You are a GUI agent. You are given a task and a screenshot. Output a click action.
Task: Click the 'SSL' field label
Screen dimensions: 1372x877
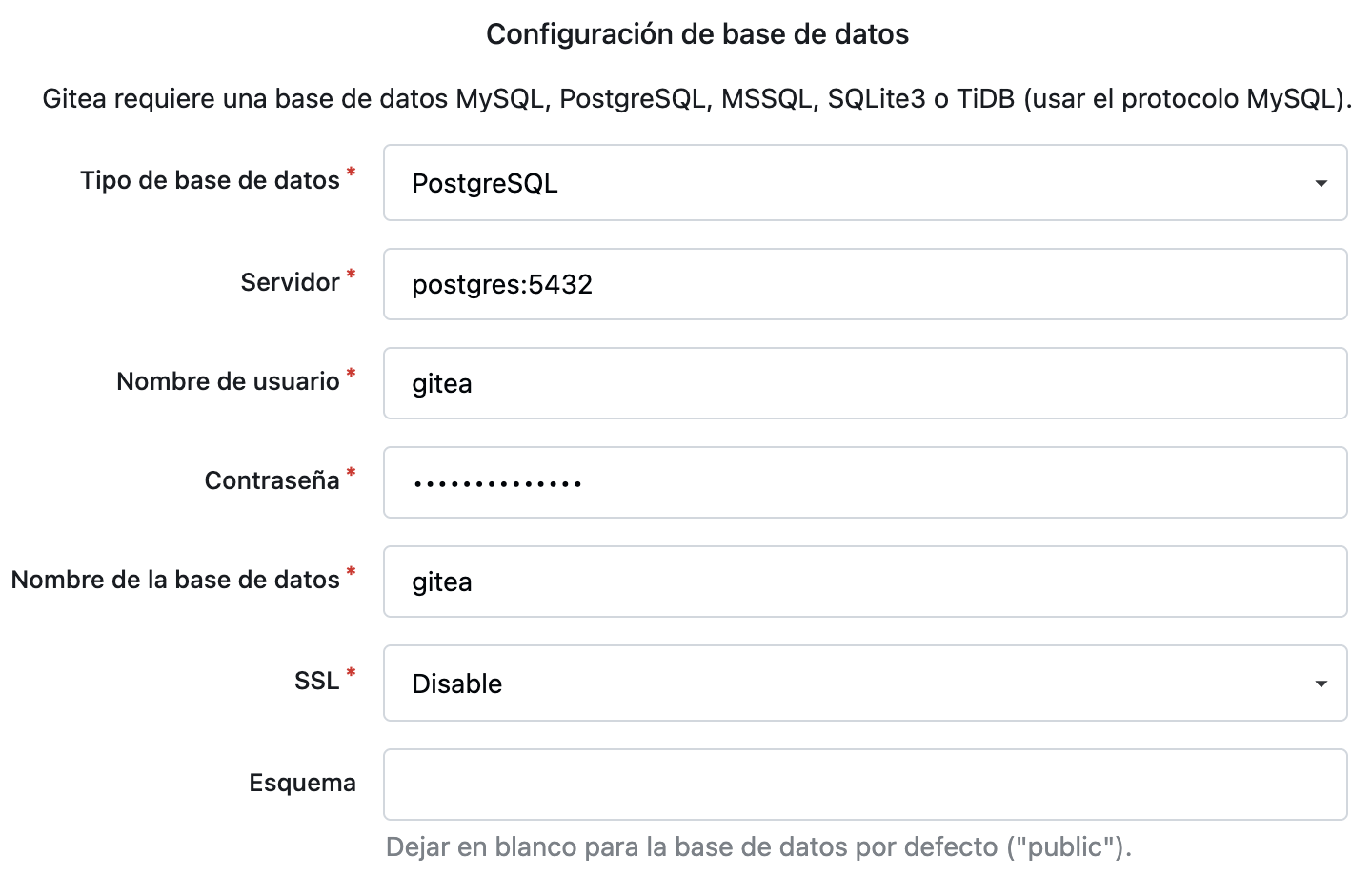coord(316,681)
